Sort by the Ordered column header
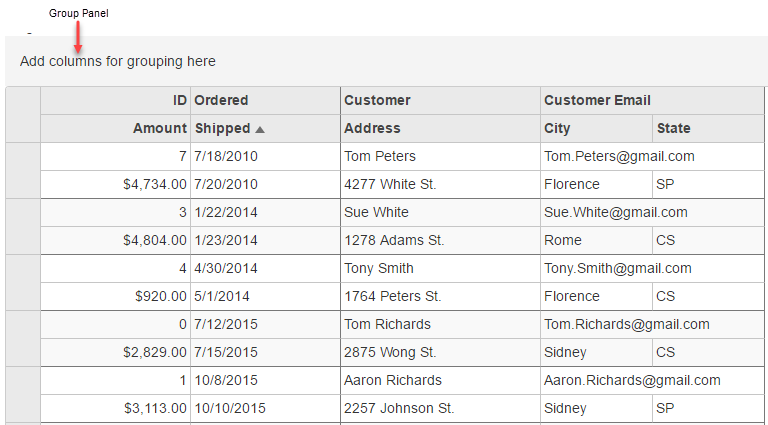This screenshot has width=768, height=425. 265,100
